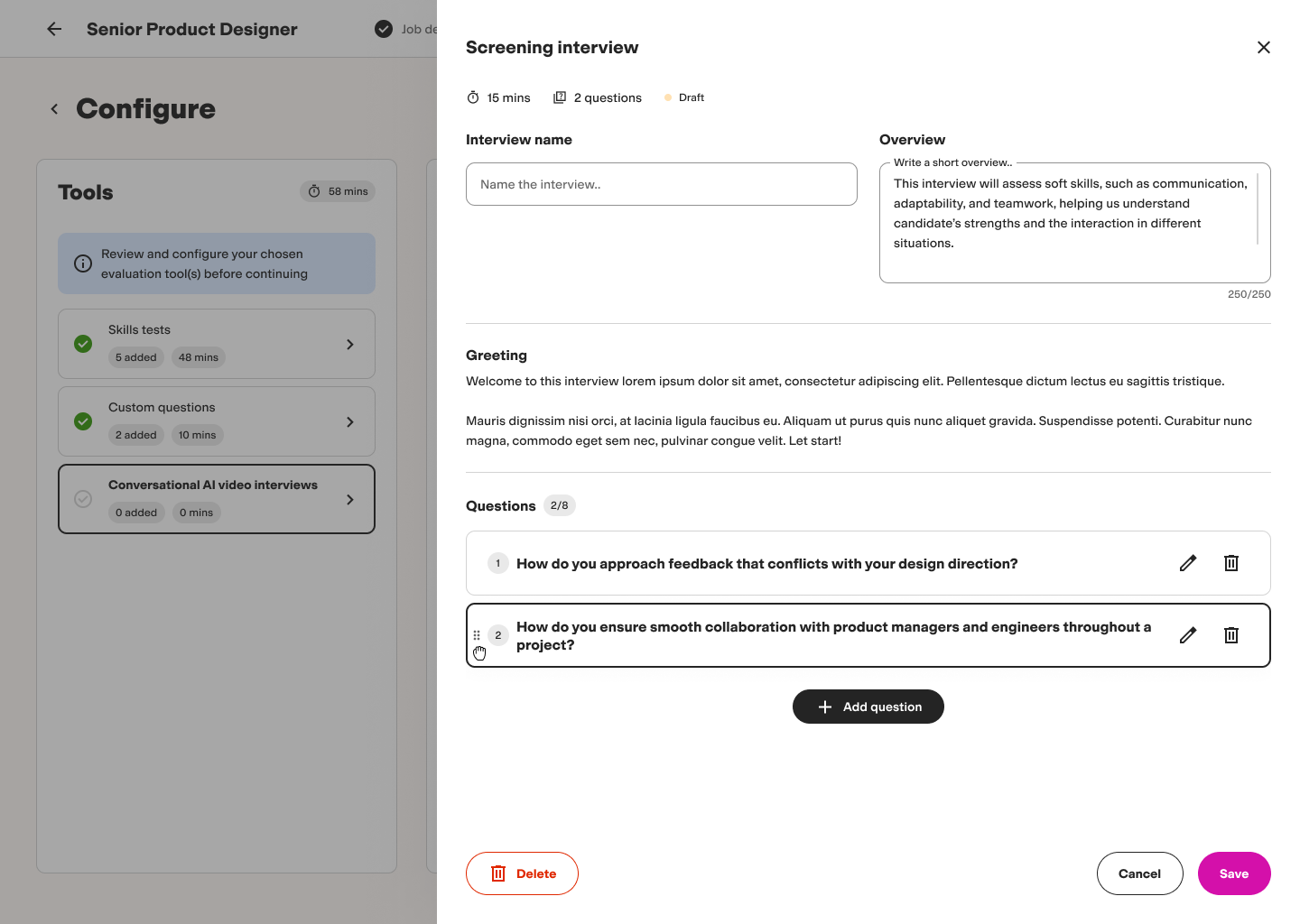Click the number 1 question badge

pyautogui.click(x=498, y=563)
